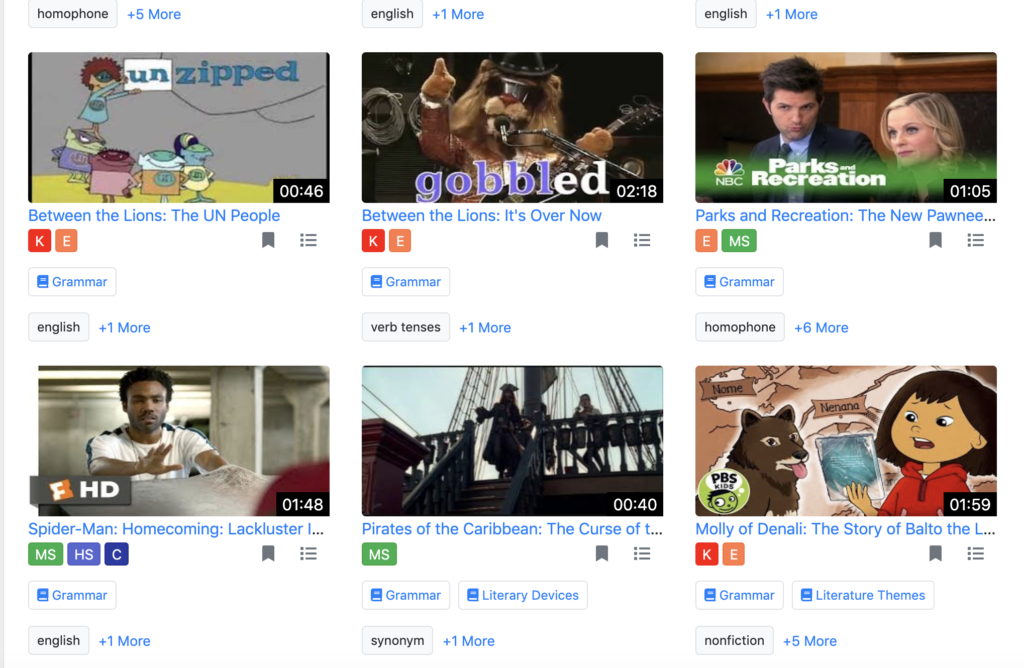Viewport: 1024px width, 668px height.
Task: Open playlist menu for It's Over Now
Action: tap(642, 240)
